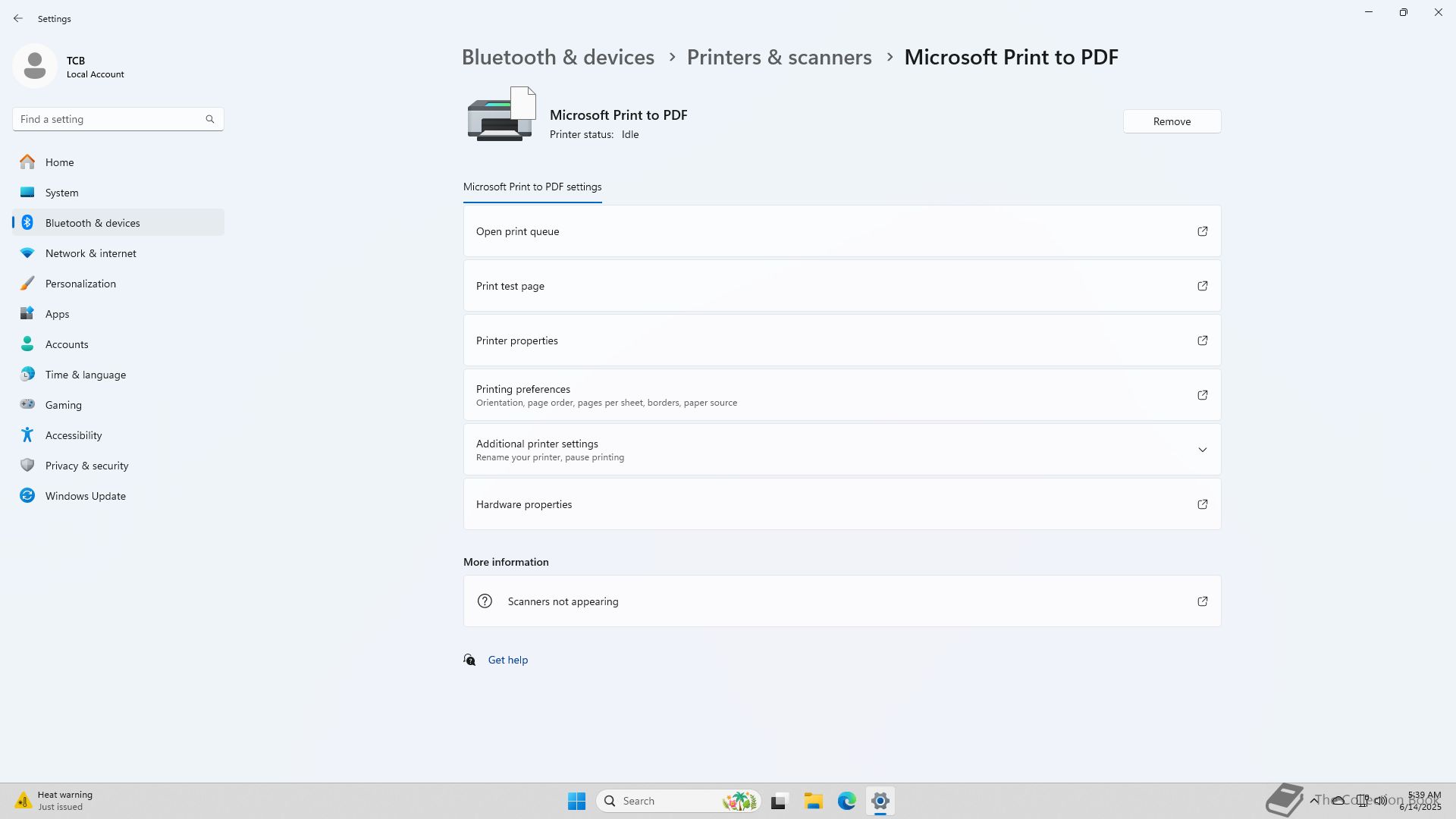Click the Privacy & security shield icon
1456x819 pixels.
(27, 465)
